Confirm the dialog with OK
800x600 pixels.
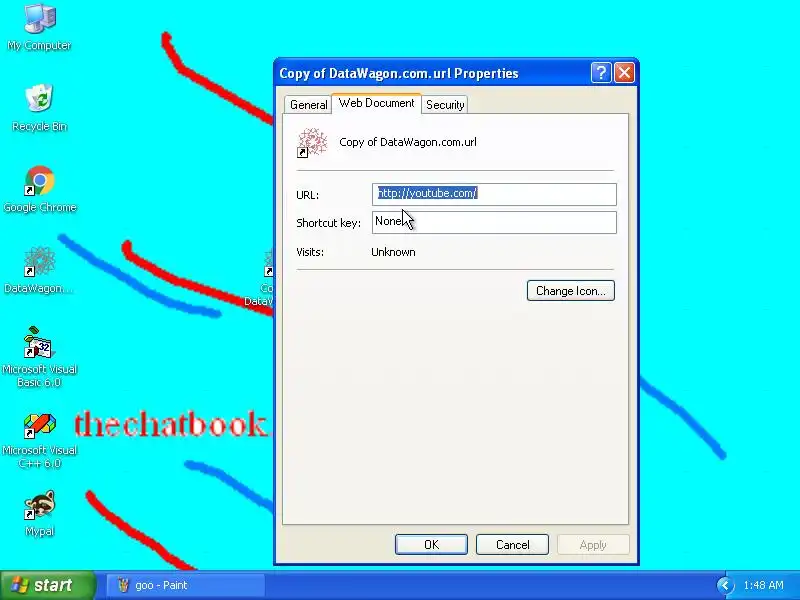[431, 544]
